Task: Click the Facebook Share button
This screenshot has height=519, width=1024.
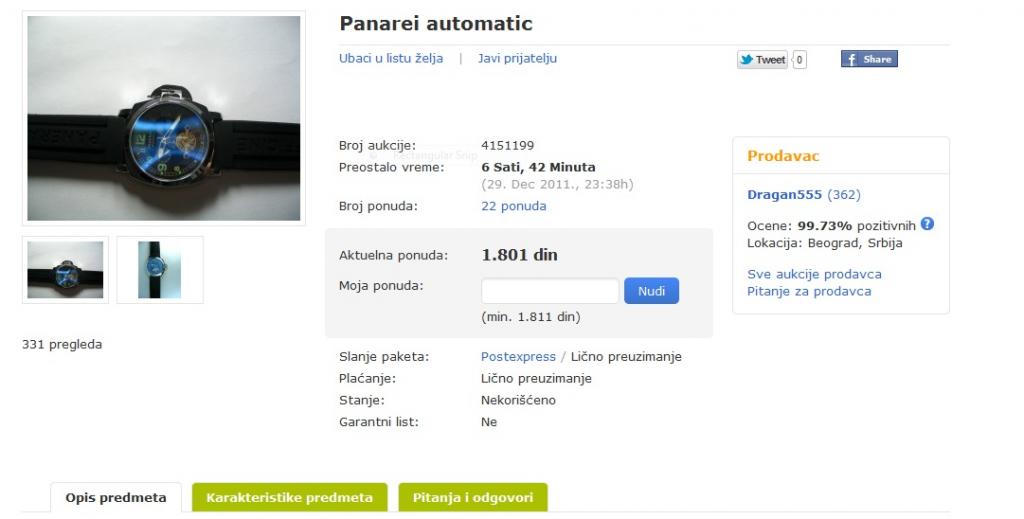Action: [869, 59]
